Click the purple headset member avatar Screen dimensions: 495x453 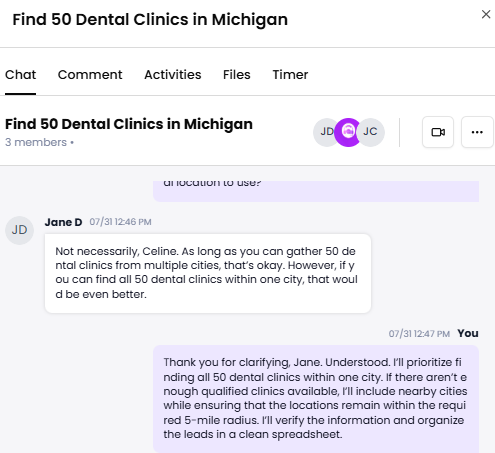pyautogui.click(x=348, y=132)
